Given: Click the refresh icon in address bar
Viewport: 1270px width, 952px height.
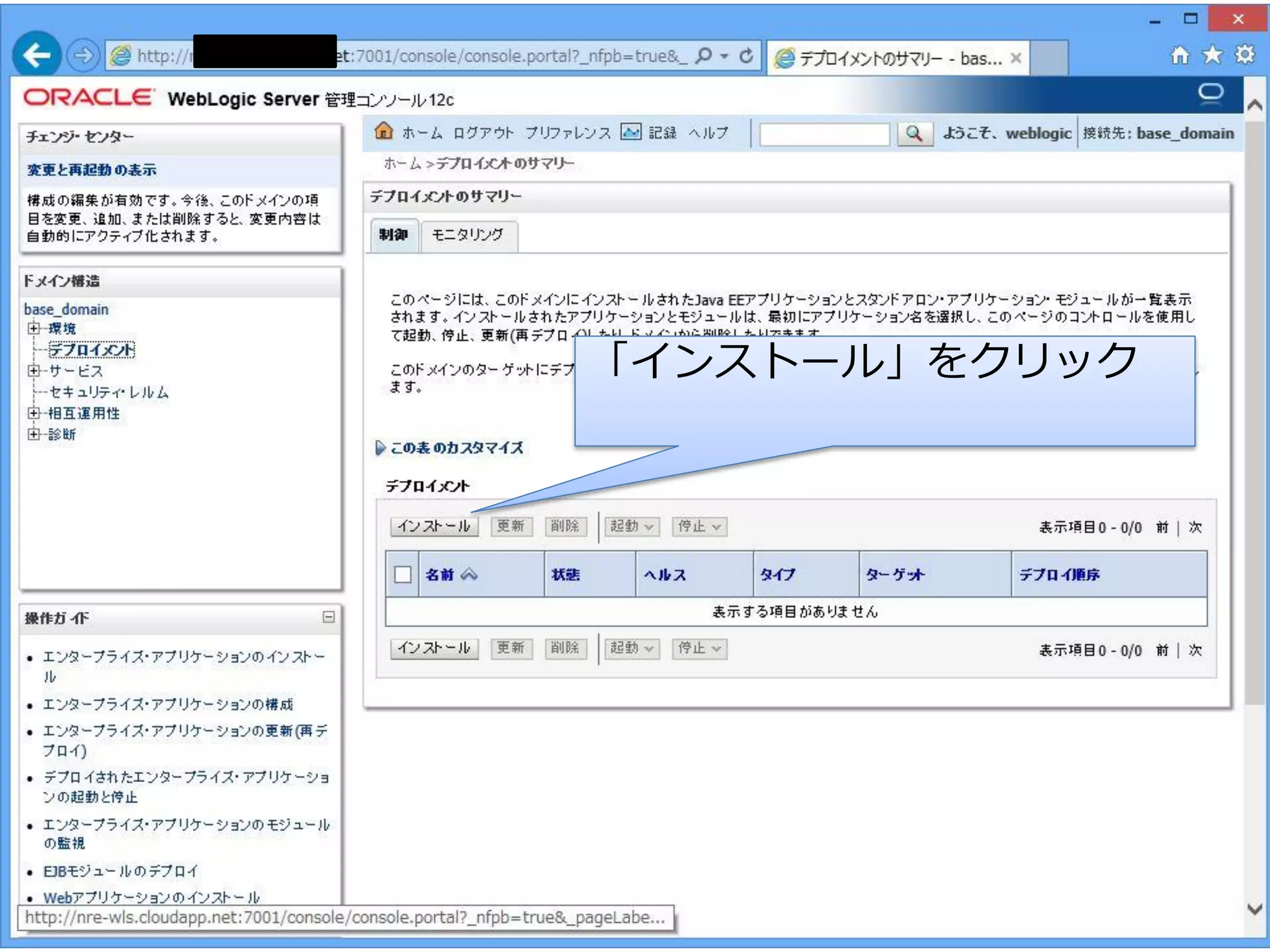Looking at the screenshot, I should coord(746,56).
